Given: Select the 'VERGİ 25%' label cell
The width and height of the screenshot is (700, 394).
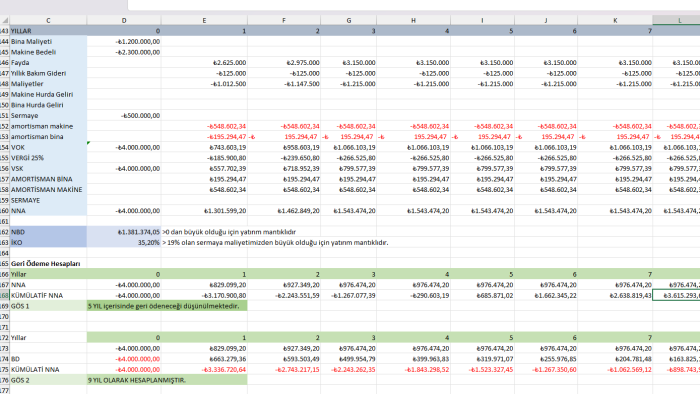Looking at the screenshot, I should (48, 158).
